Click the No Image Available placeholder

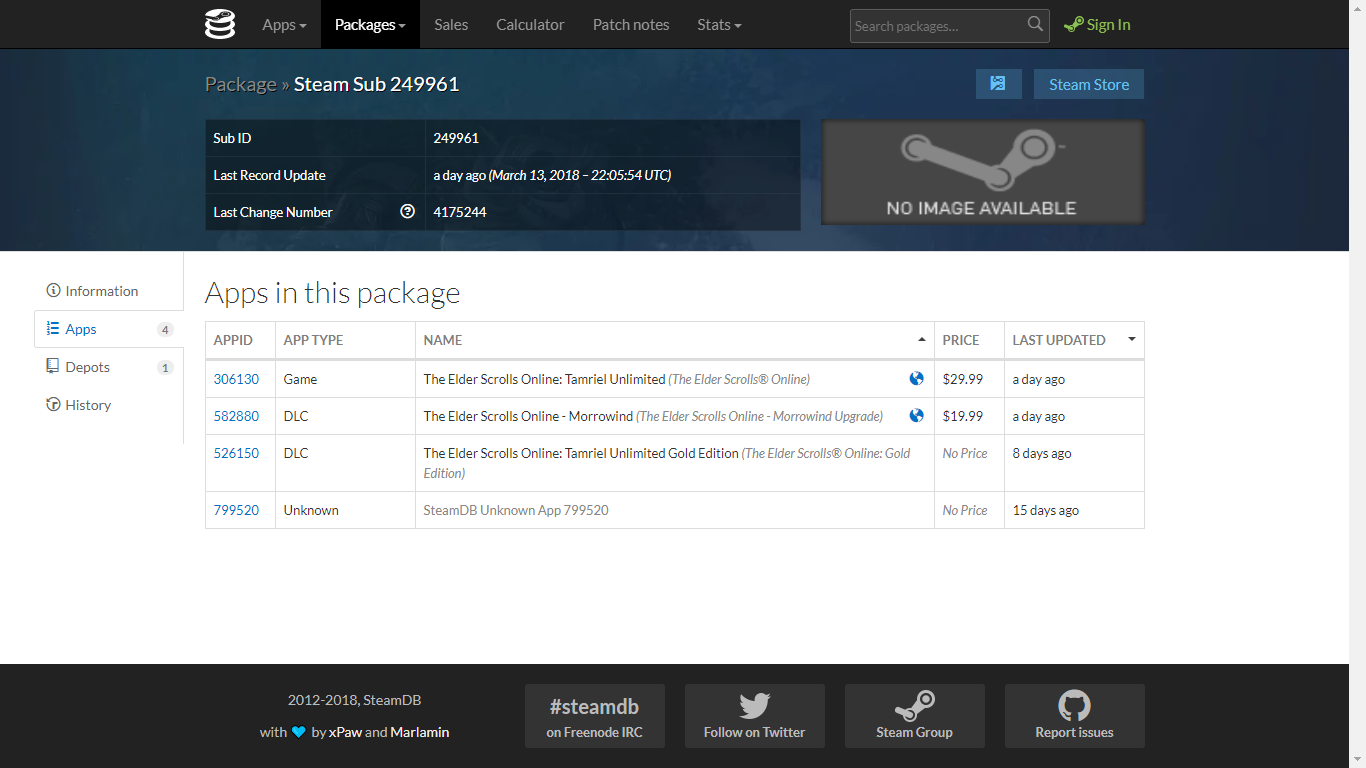[982, 172]
